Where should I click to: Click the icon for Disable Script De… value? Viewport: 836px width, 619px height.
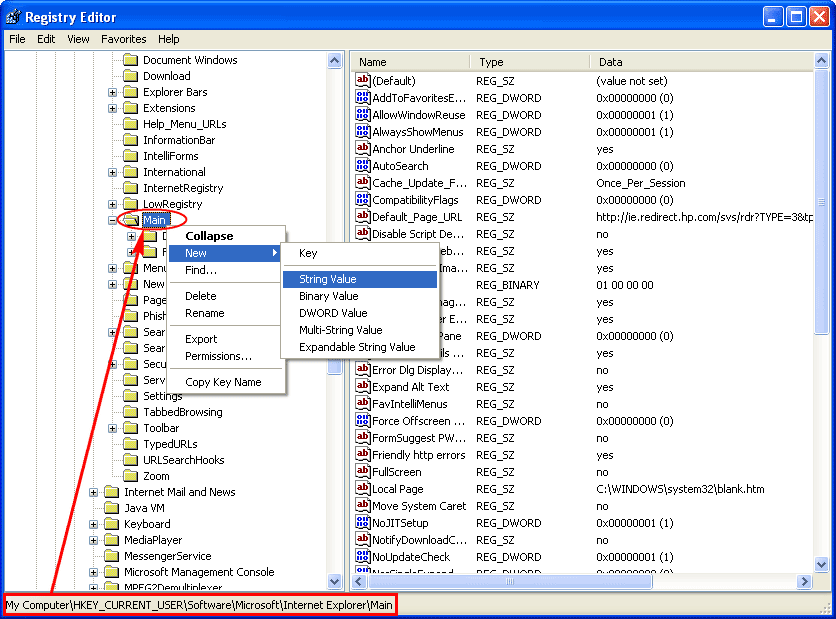[x=363, y=234]
